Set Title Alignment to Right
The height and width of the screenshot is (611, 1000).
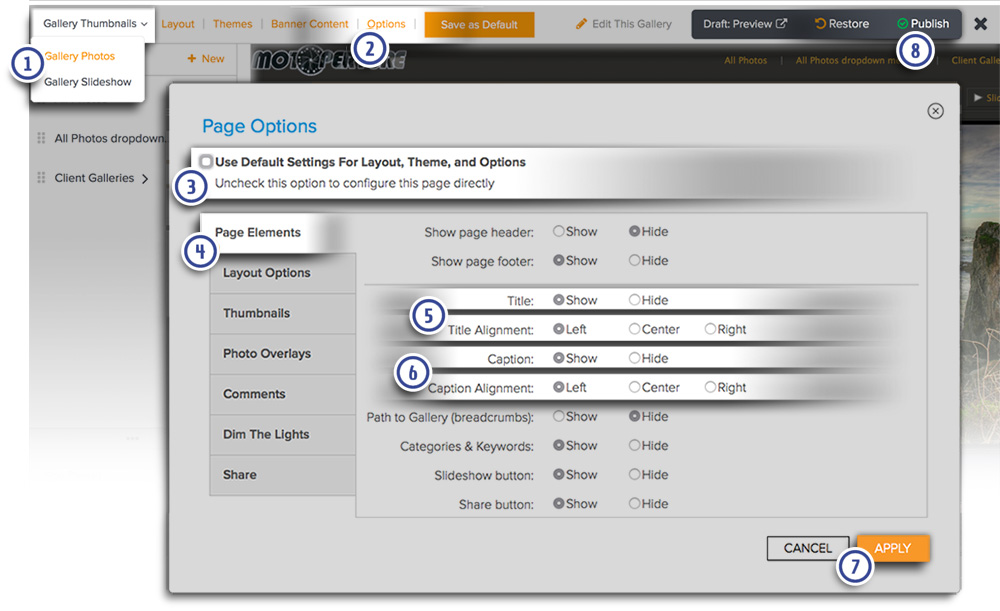pyautogui.click(x=710, y=329)
